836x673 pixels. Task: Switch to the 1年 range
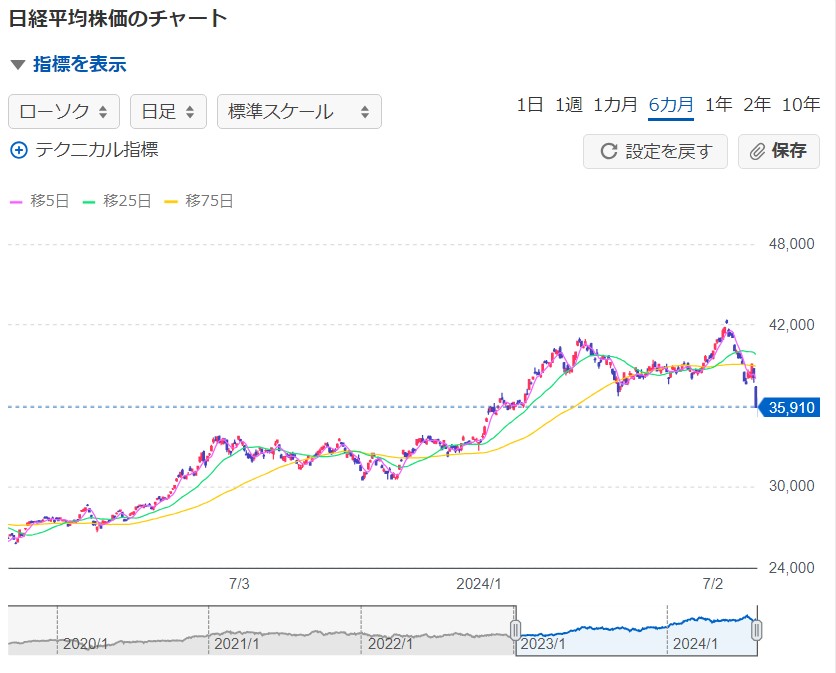pos(718,105)
